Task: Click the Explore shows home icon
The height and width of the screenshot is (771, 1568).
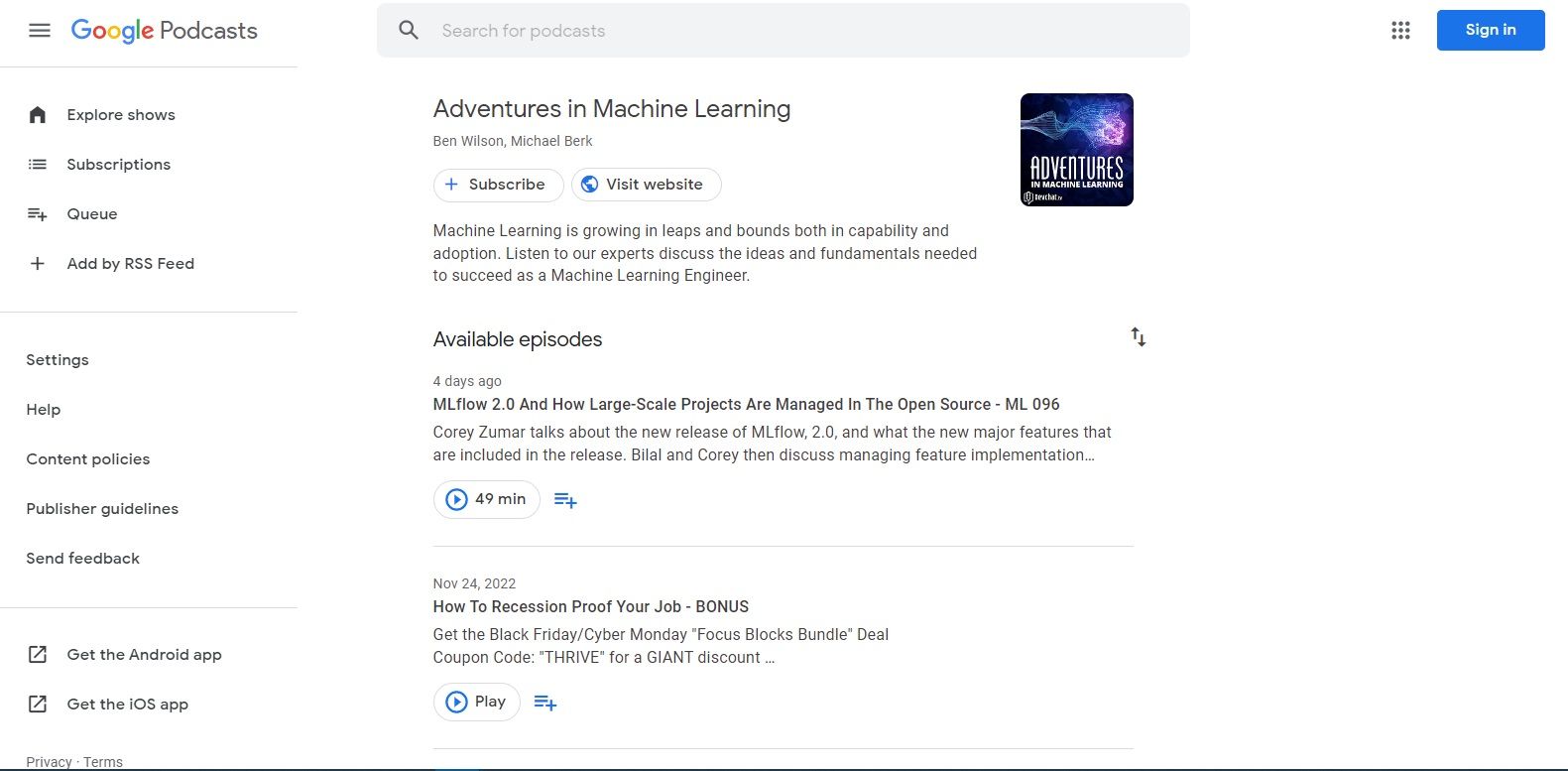Action: pyautogui.click(x=38, y=115)
